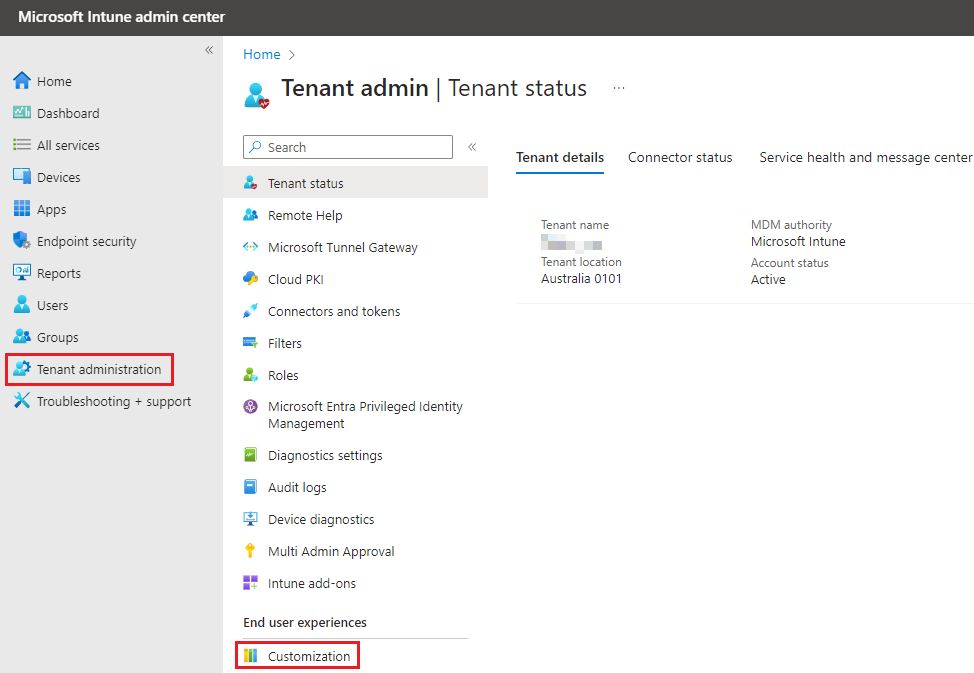Image resolution: width=974 pixels, height=673 pixels.
Task: Select Endpoint security in the sidebar
Action: 89,240
